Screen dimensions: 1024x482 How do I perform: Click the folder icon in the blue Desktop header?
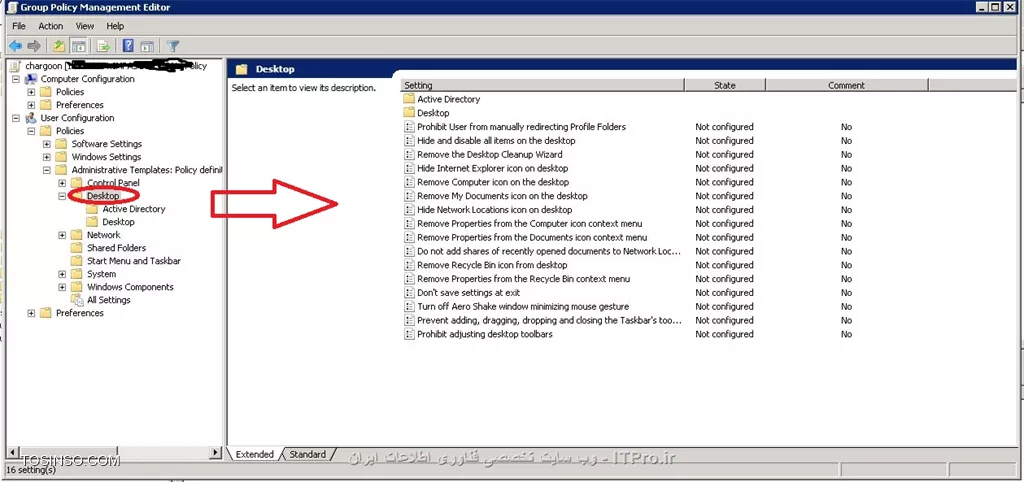click(x=242, y=69)
